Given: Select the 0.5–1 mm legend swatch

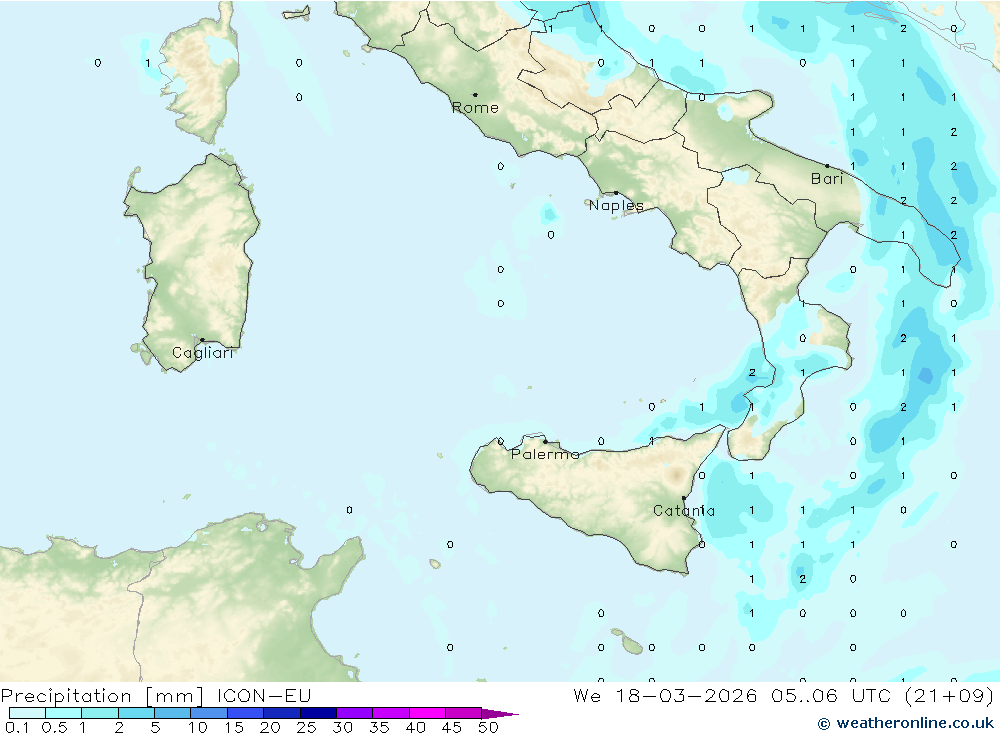Looking at the screenshot, I should pyautogui.click(x=64, y=713).
